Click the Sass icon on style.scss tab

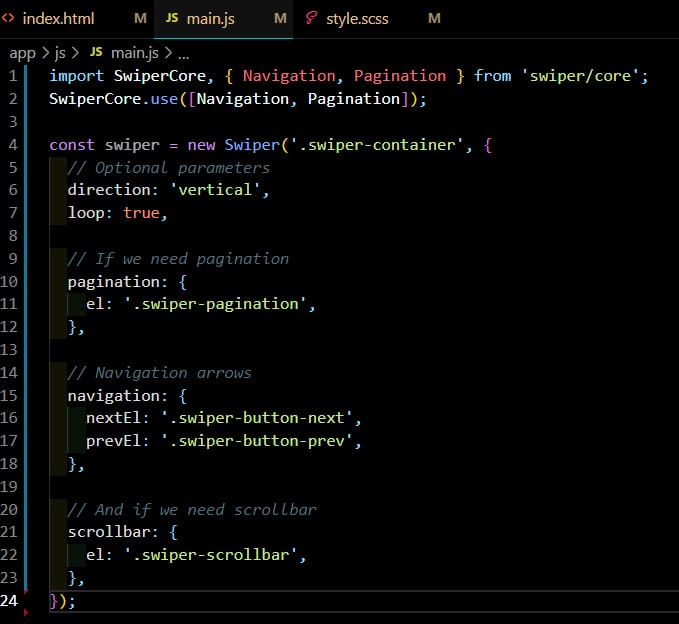[x=311, y=18]
